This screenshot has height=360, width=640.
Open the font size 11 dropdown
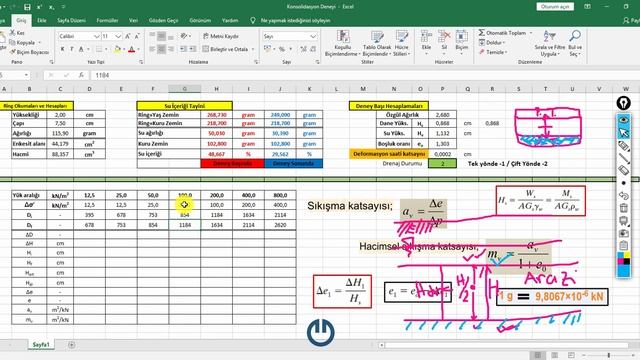pyautogui.click(x=118, y=36)
